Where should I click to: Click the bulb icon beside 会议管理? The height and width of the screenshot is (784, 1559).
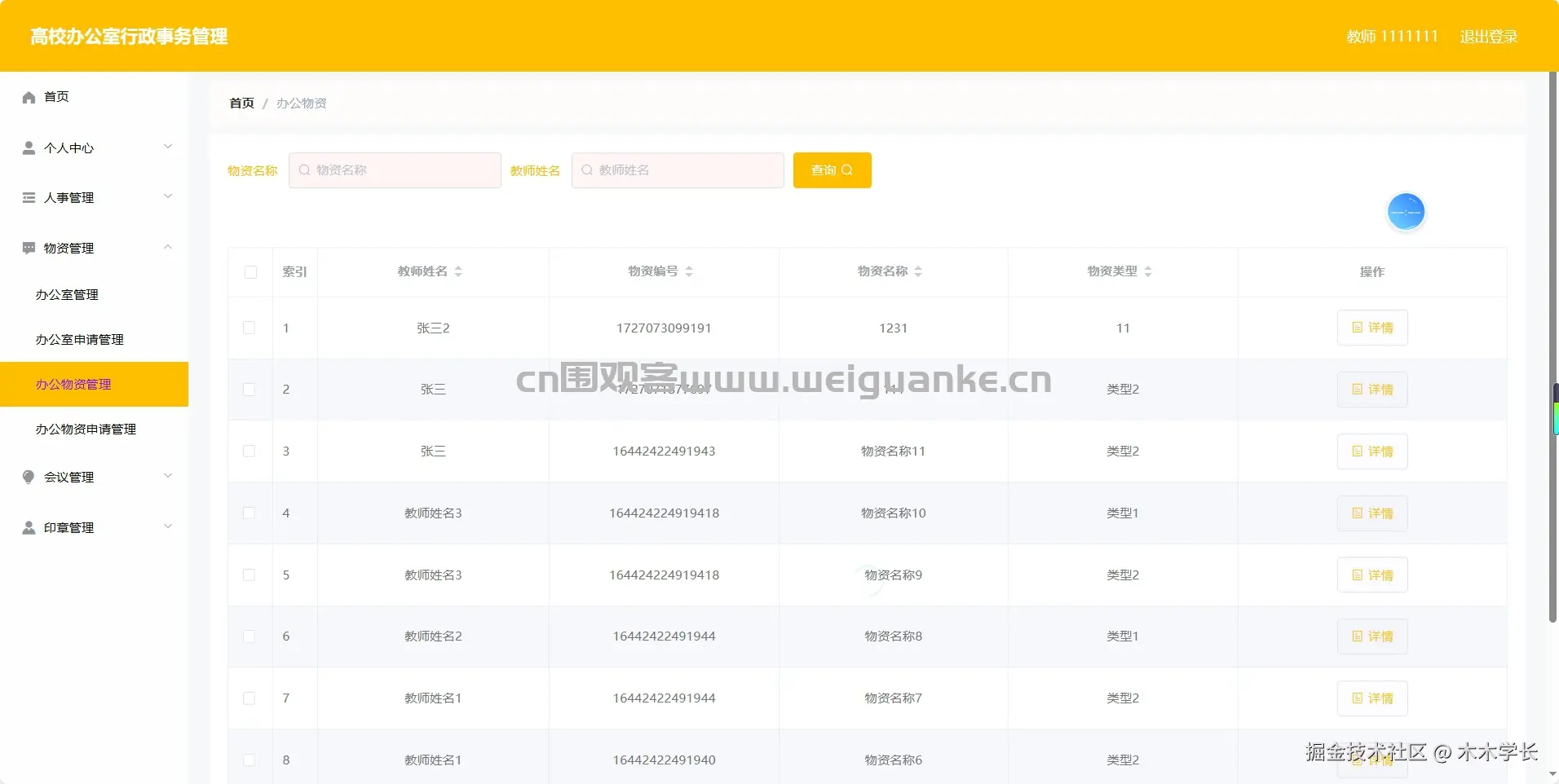pos(29,477)
